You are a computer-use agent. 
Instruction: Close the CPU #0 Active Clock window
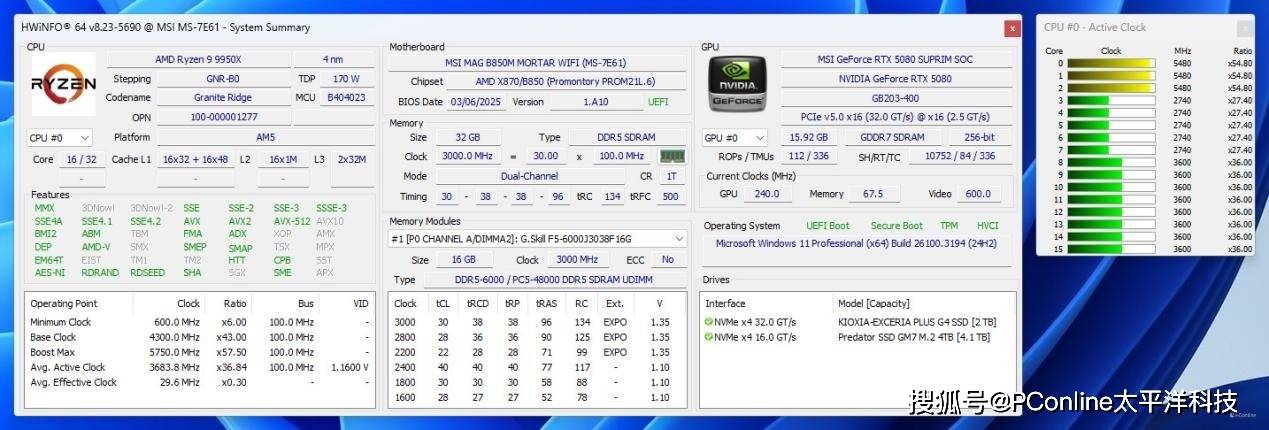[1243, 28]
